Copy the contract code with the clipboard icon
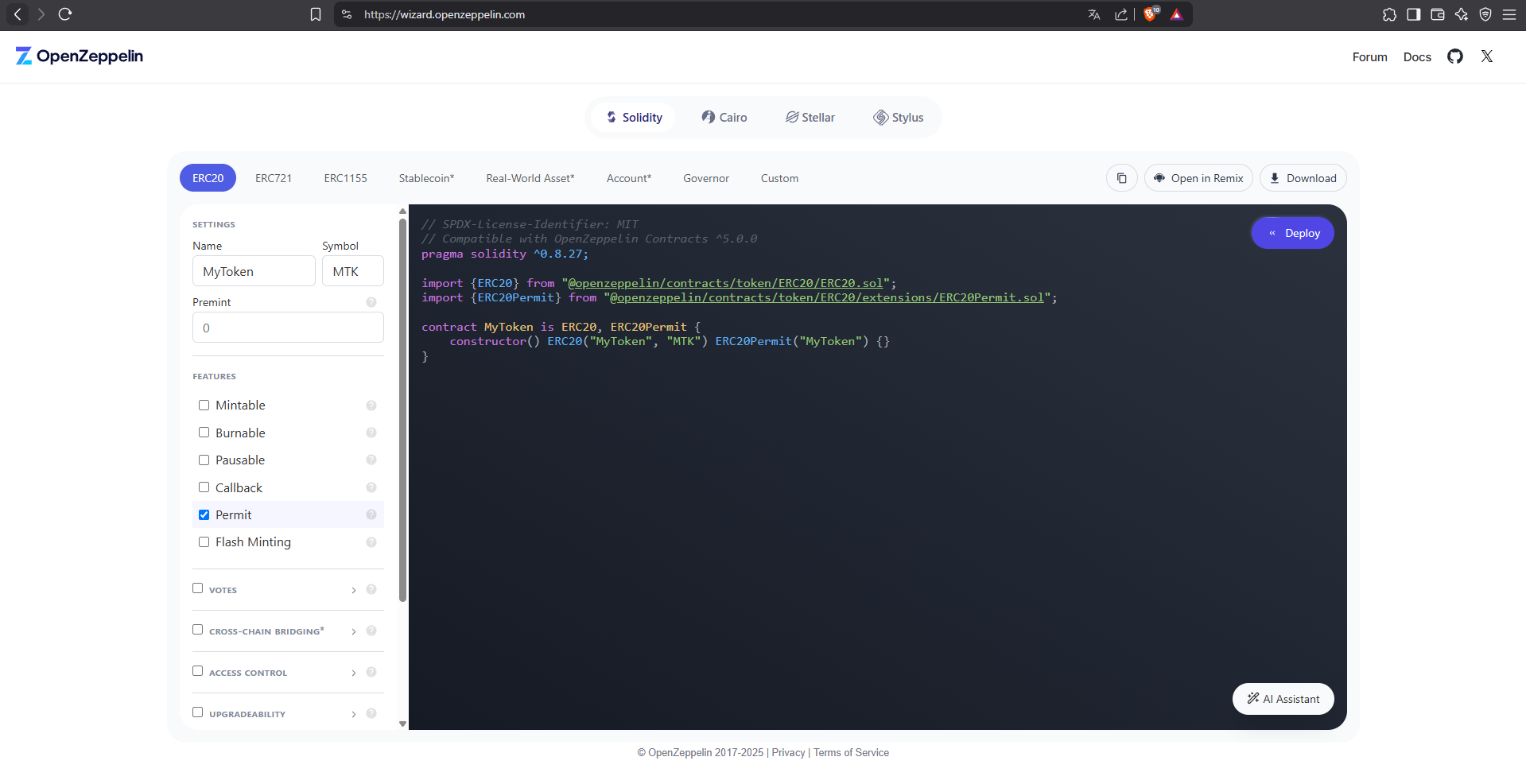 1122,178
